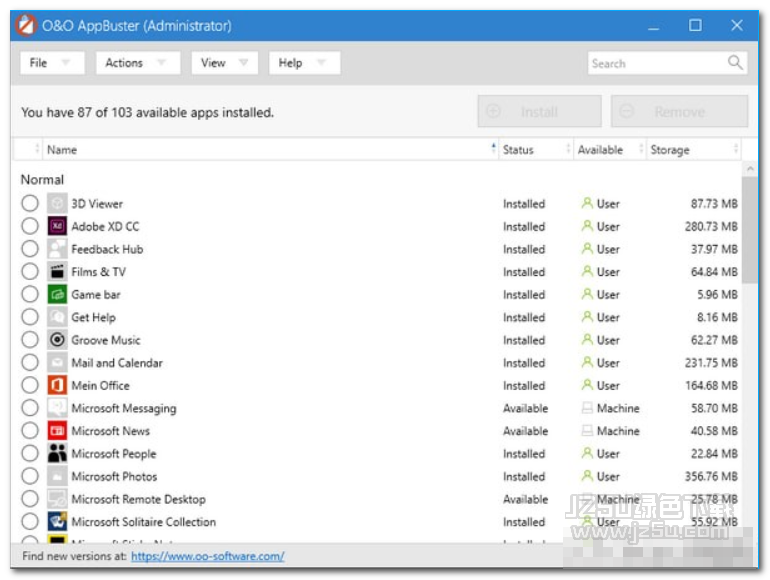Click the Microsoft People row name
The width and height of the screenshot is (770, 580).
coord(114,454)
